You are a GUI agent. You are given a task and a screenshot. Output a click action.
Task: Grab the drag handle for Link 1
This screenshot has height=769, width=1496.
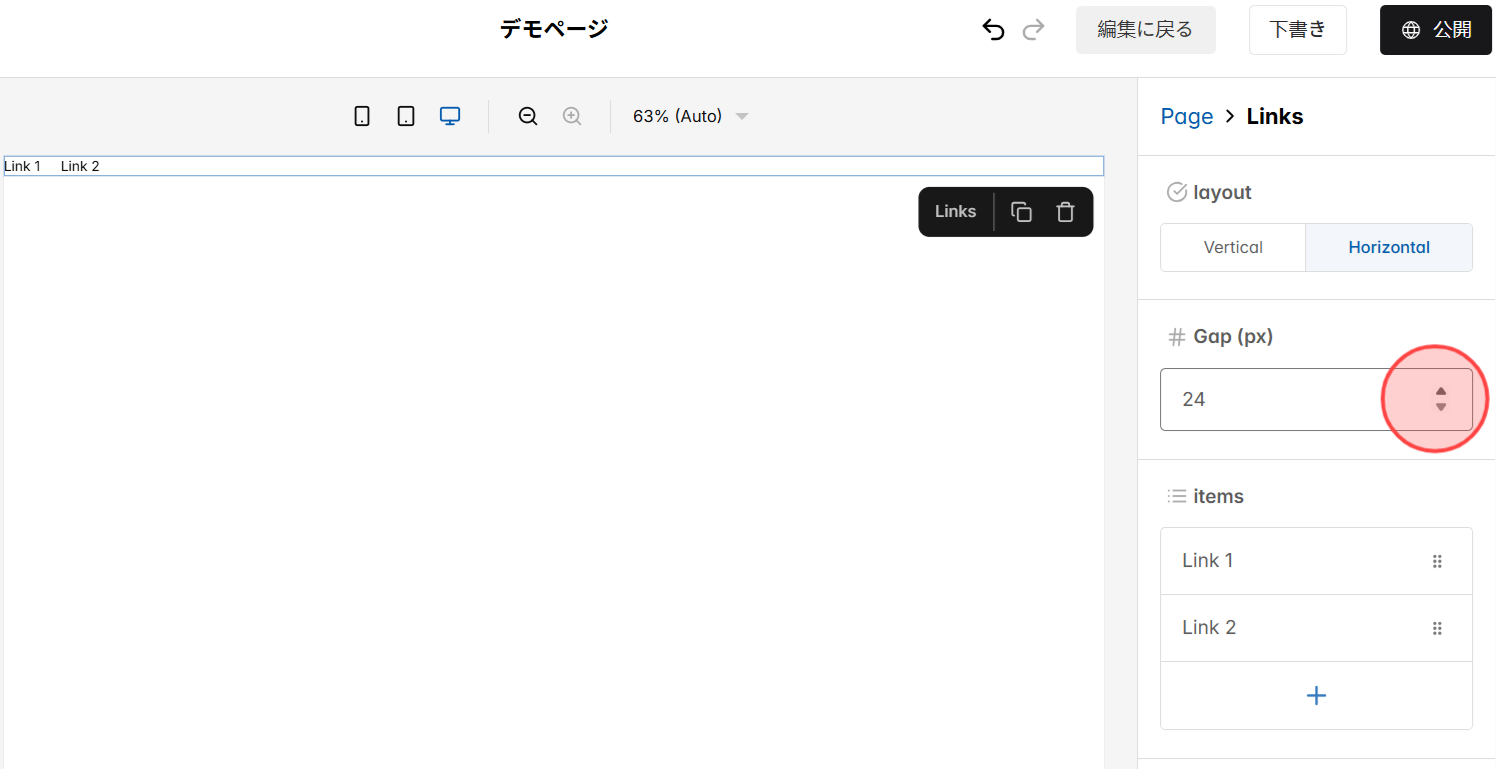pyautogui.click(x=1437, y=561)
